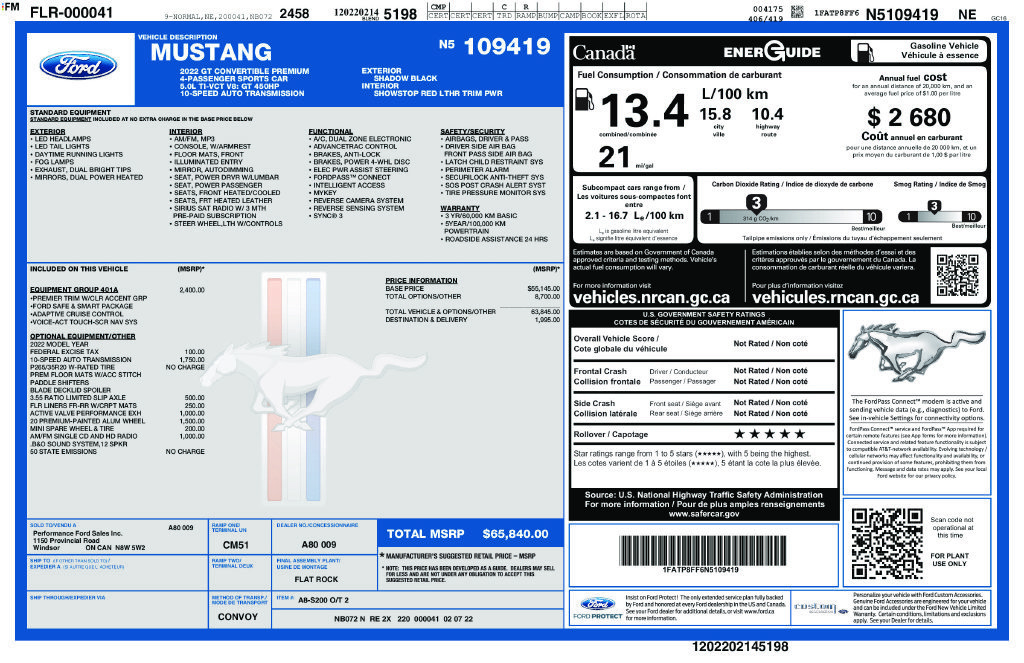The width and height of the screenshot is (1024, 663).
Task: Click the five-star Rollover rating
Action: 769,434
